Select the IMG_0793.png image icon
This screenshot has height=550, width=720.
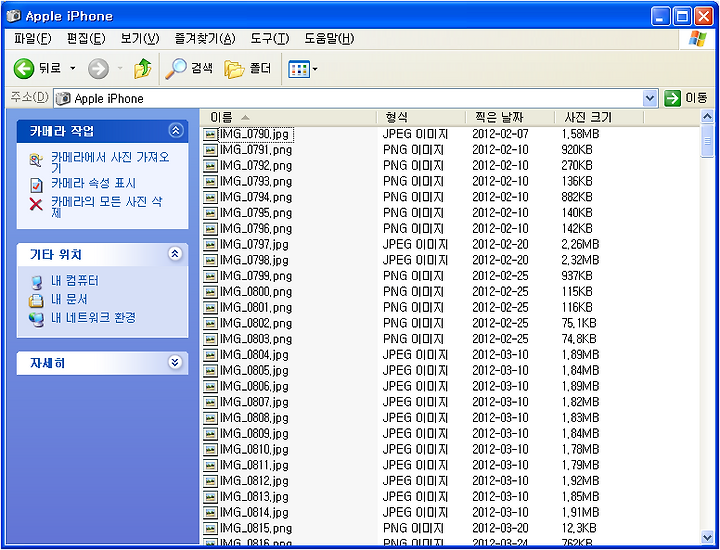210,182
